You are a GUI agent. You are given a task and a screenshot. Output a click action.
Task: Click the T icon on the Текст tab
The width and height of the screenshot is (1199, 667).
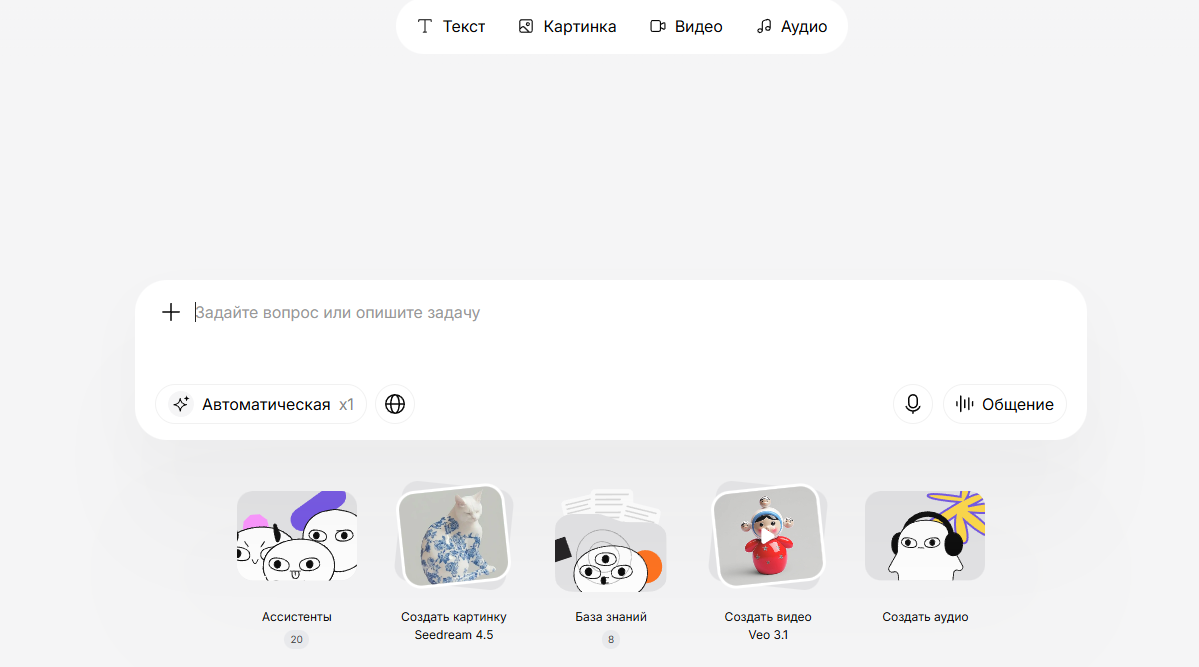coord(425,27)
